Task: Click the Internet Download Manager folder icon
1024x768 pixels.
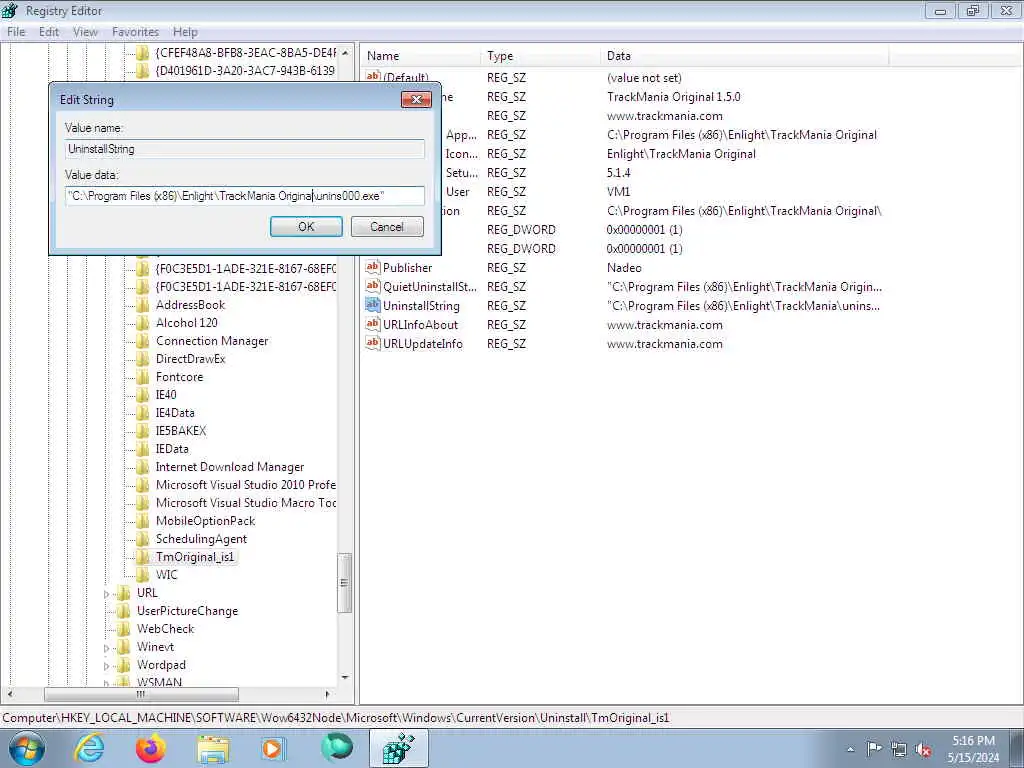Action: click(x=143, y=467)
